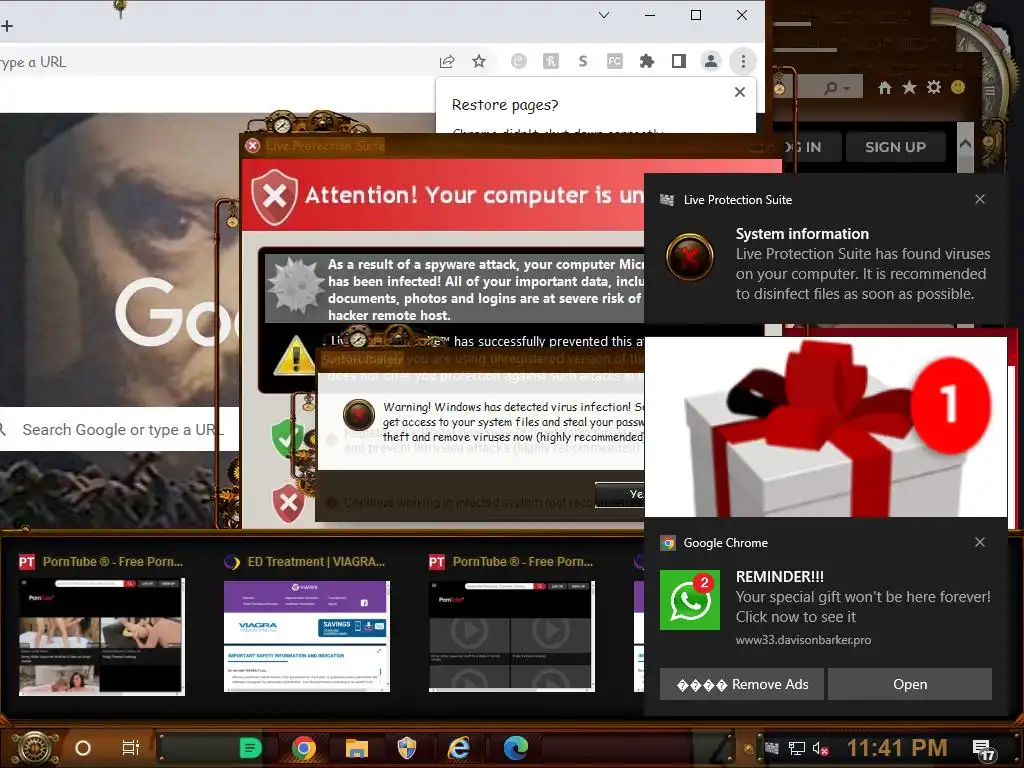1024x768 pixels.
Task: Open Internet Explorer's Tools gear
Action: tap(934, 87)
